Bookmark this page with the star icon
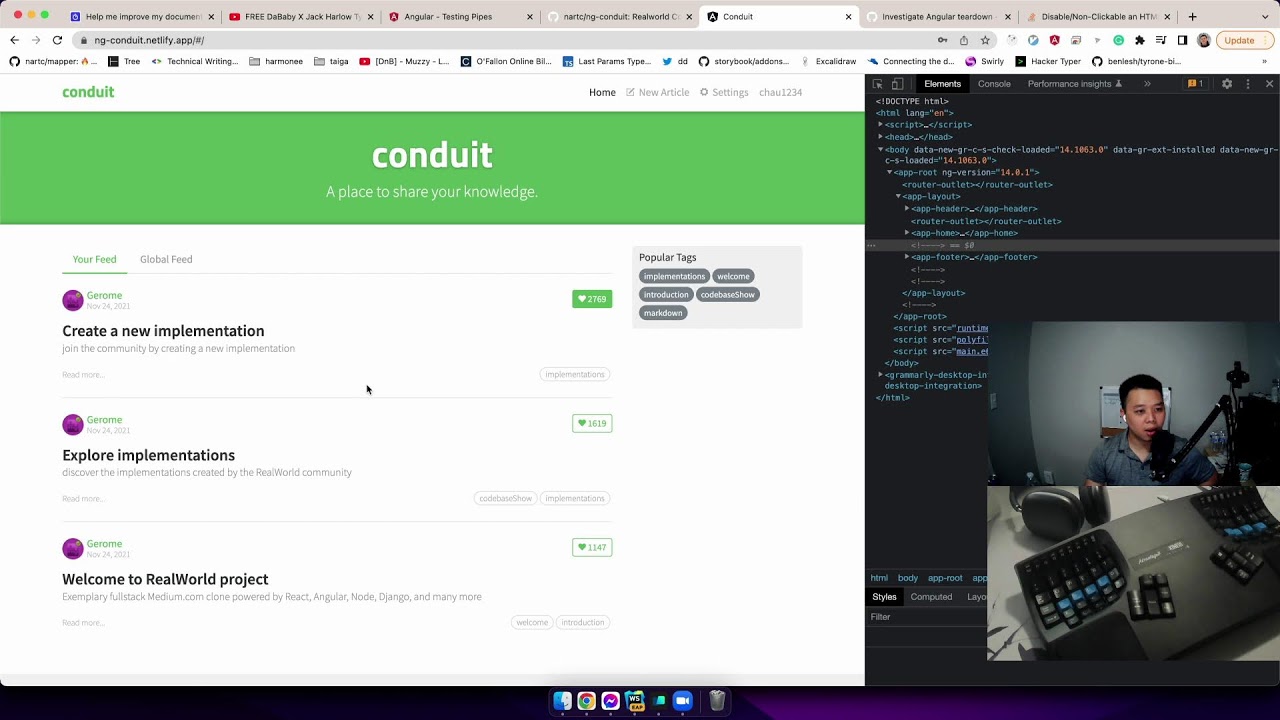The height and width of the screenshot is (720, 1280). pyautogui.click(x=985, y=40)
